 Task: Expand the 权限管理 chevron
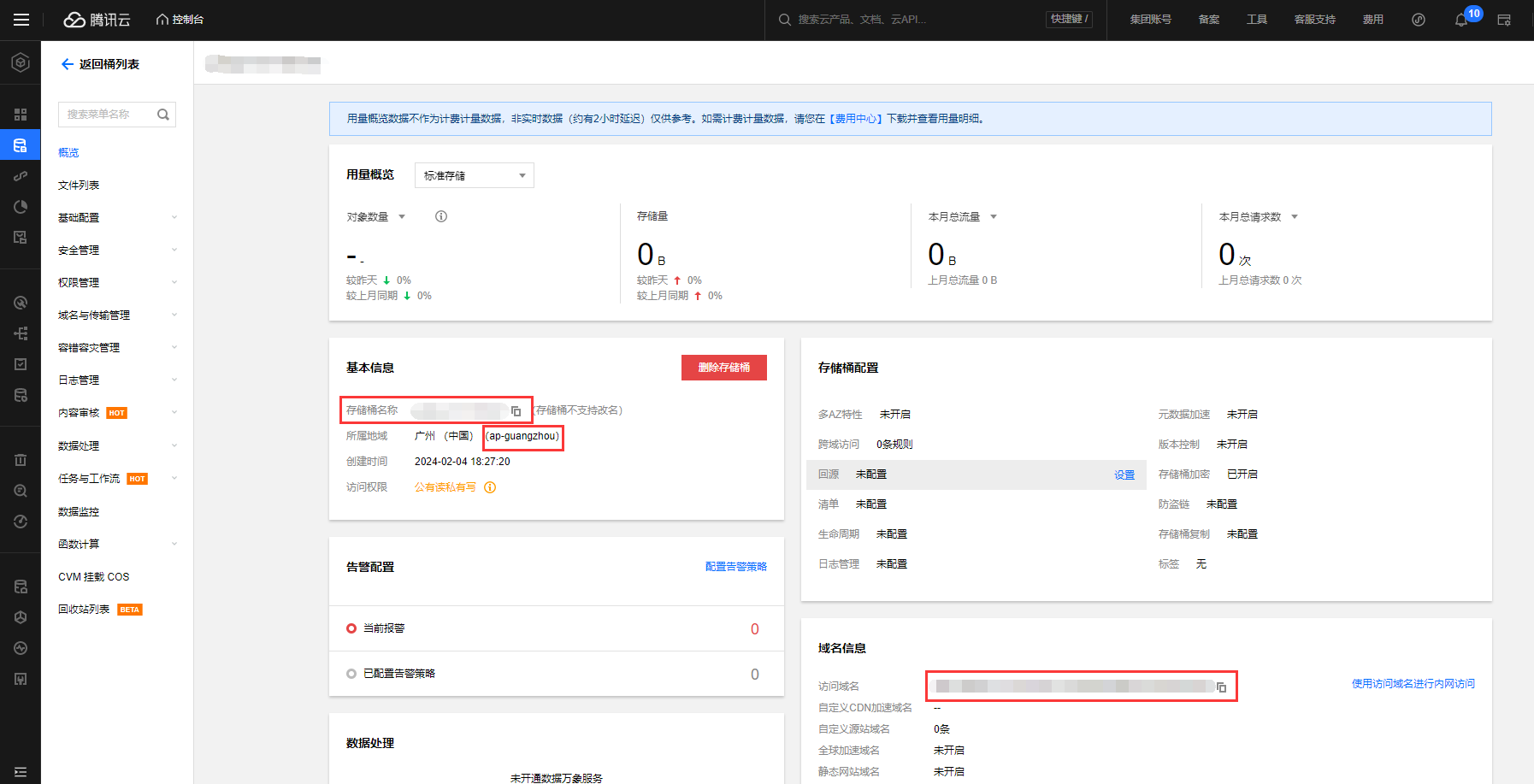174,282
